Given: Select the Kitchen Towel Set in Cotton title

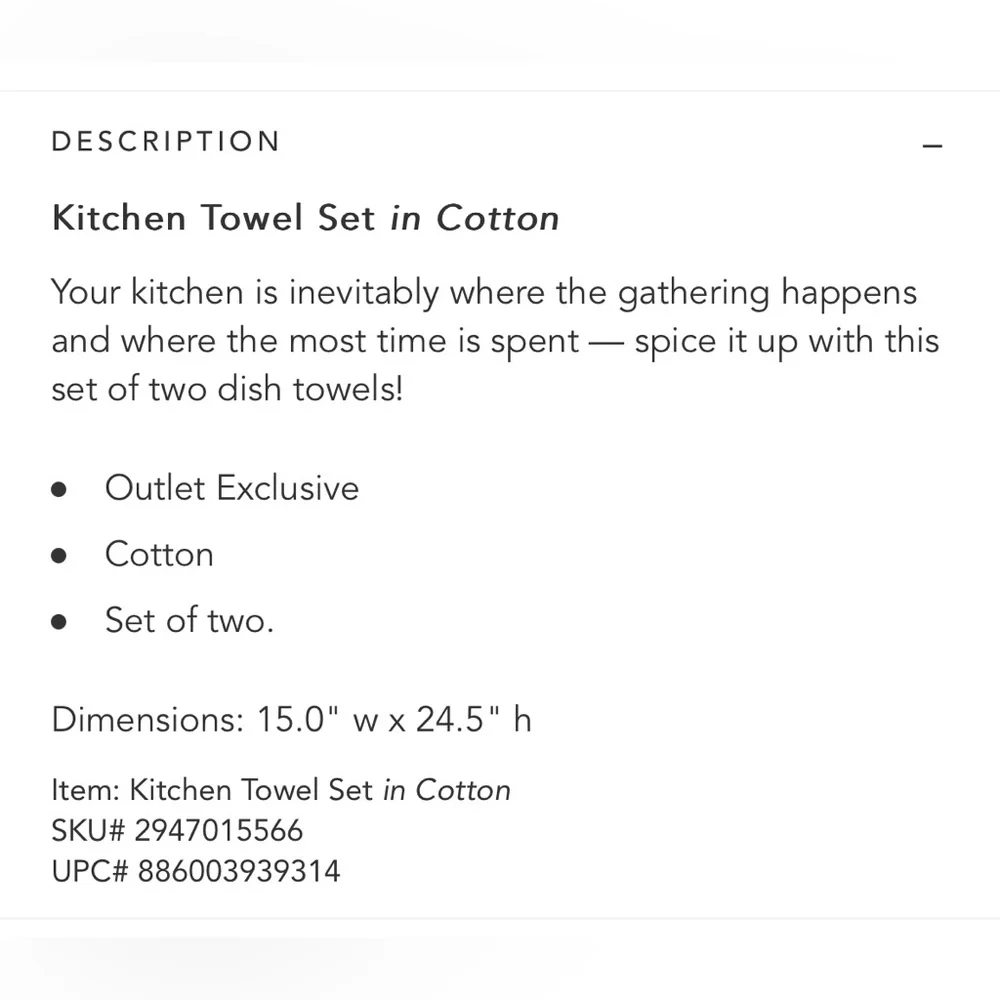Looking at the screenshot, I should 305,217.
